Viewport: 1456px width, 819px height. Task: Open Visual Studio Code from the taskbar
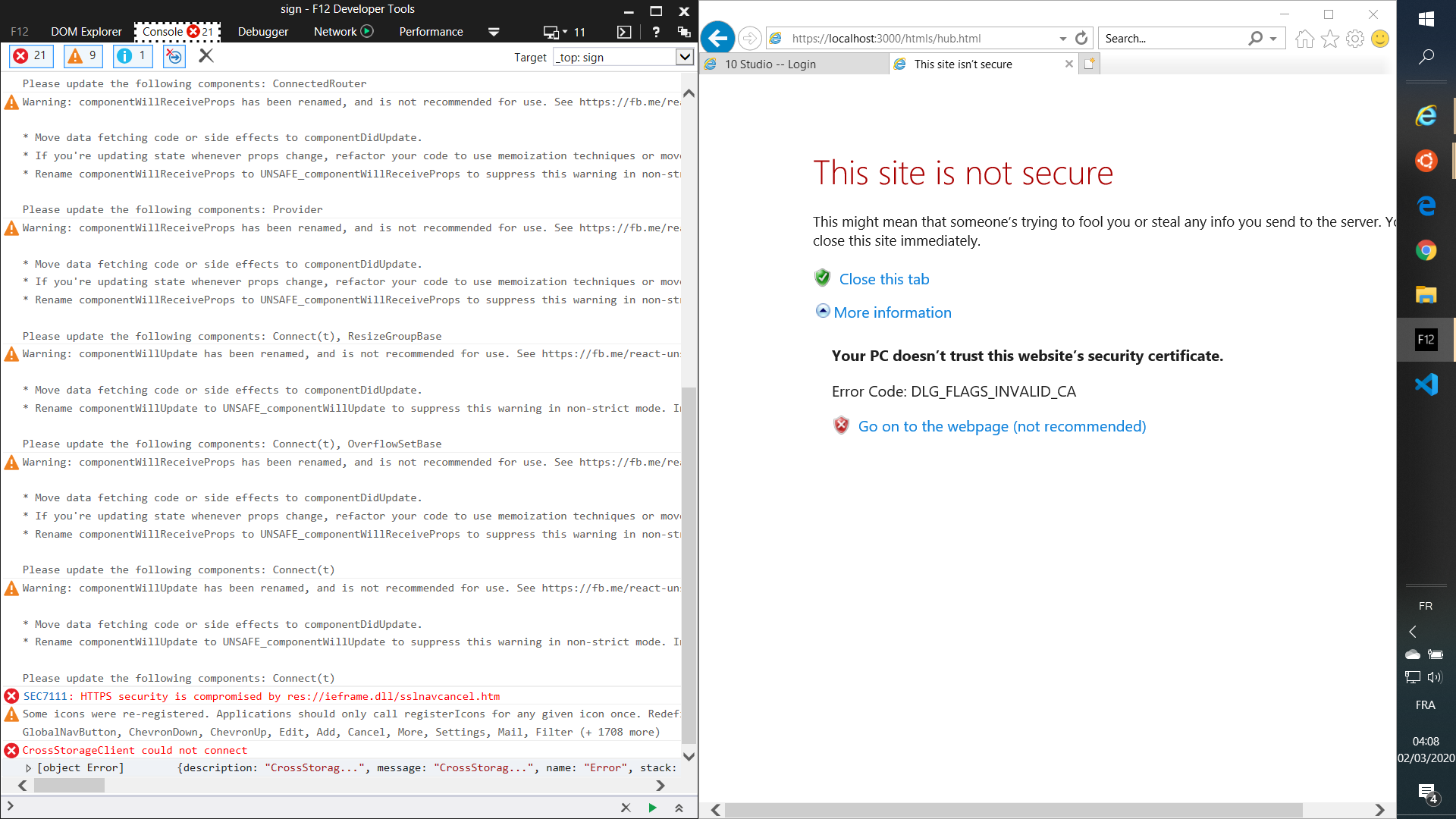1426,384
